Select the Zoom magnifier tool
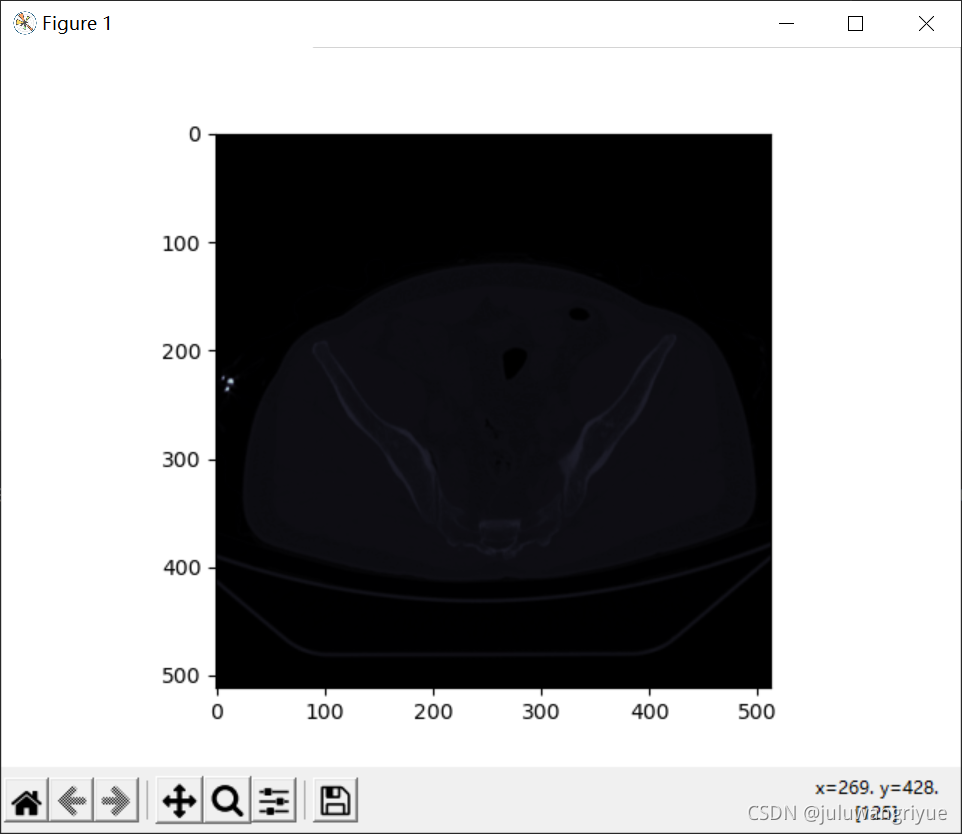 coord(227,800)
